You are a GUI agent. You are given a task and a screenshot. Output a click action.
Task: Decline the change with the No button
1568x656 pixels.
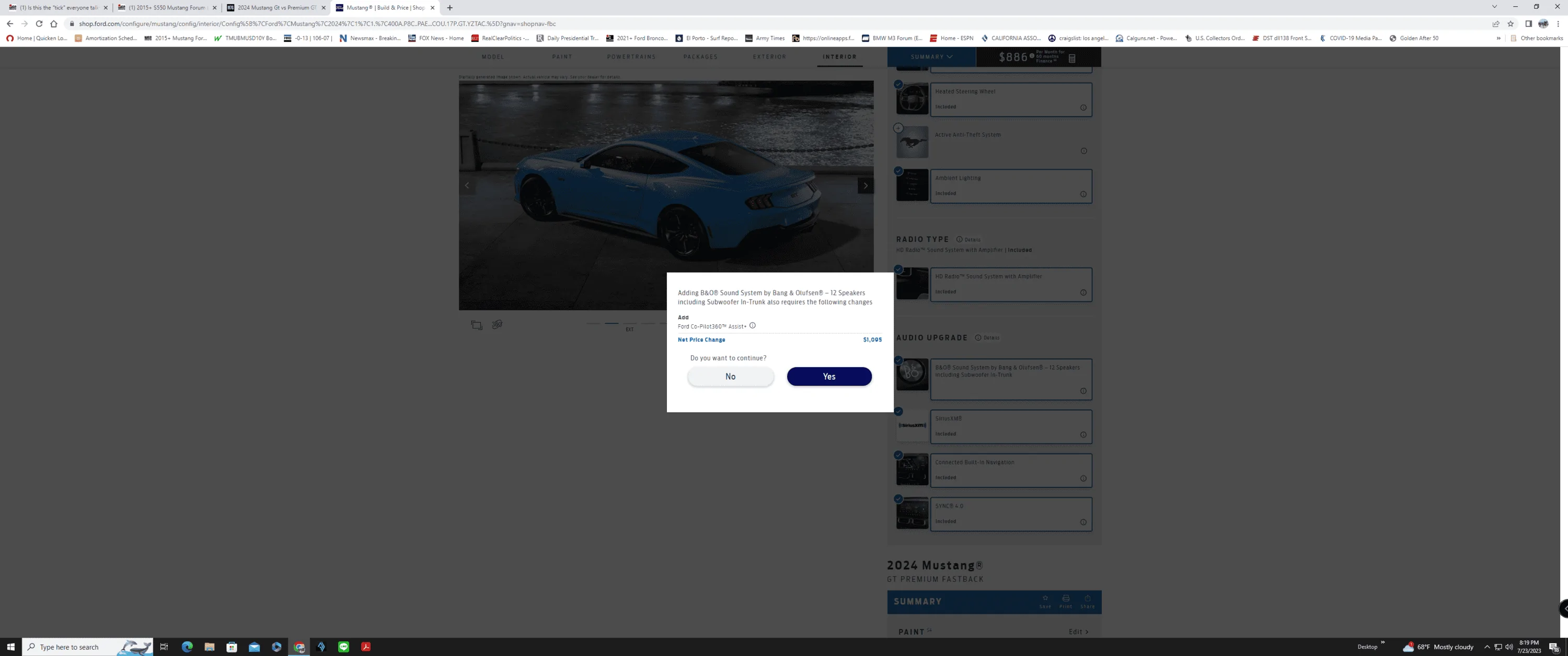point(731,376)
